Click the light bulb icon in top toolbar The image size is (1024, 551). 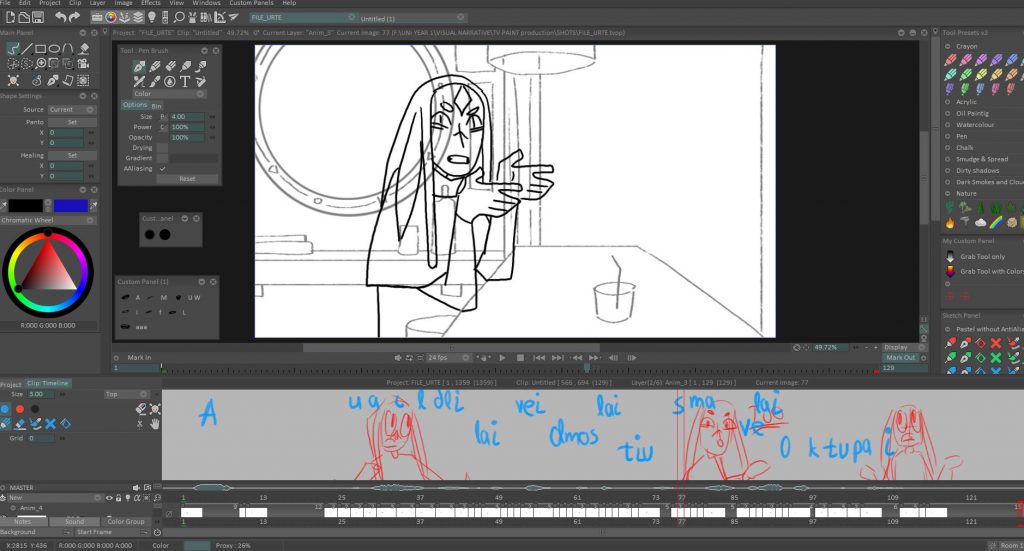coord(152,18)
